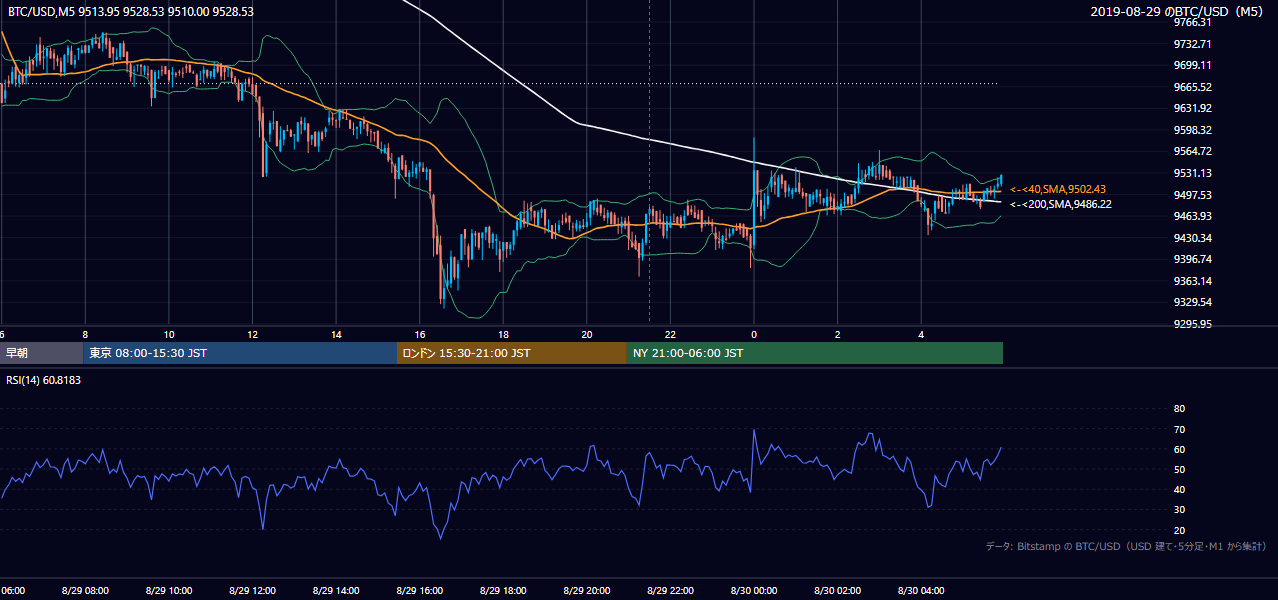Click hour label 8 under price chart
The height and width of the screenshot is (600, 1278).
(85, 334)
